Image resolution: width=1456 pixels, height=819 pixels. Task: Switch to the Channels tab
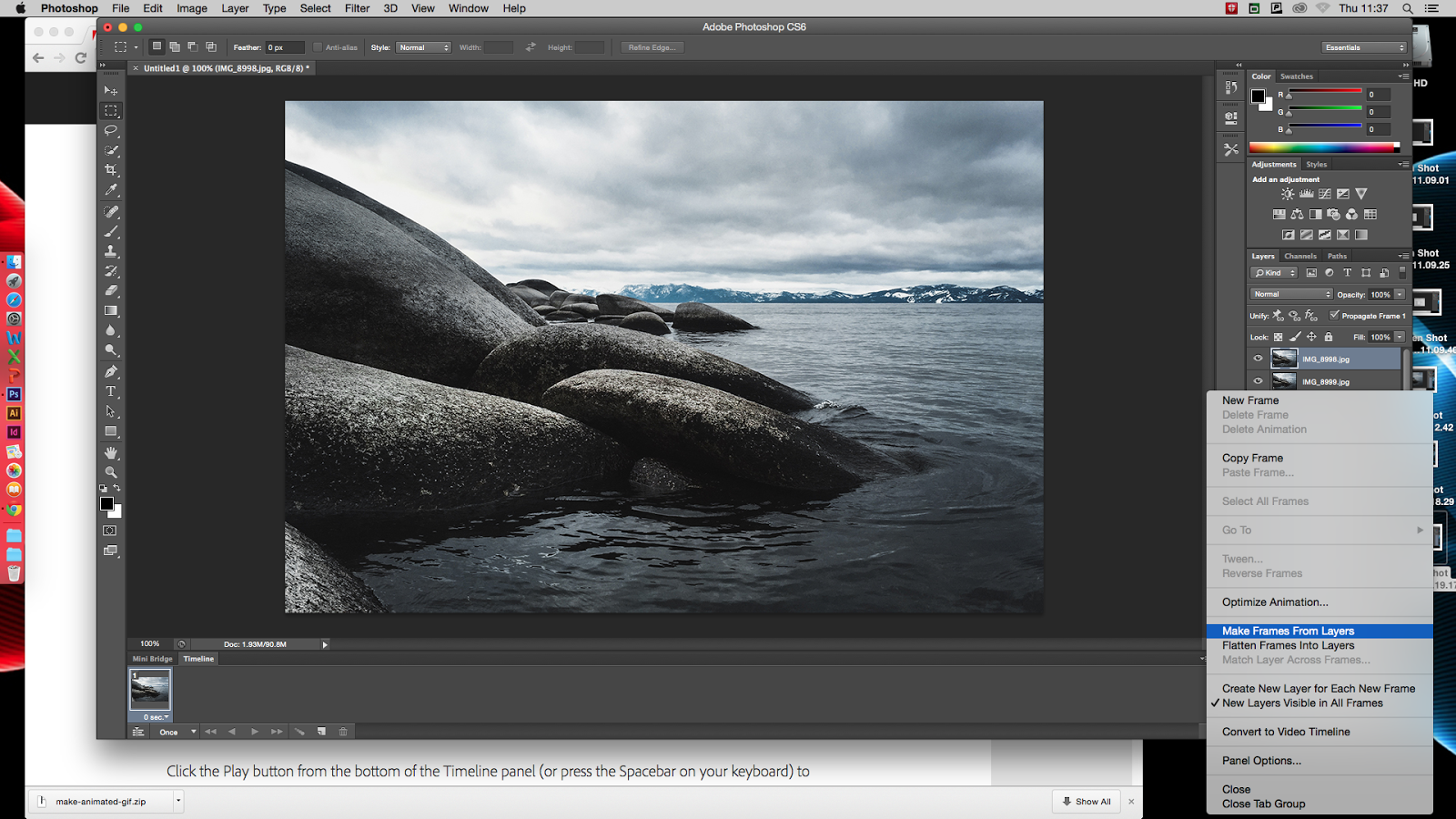(1300, 256)
